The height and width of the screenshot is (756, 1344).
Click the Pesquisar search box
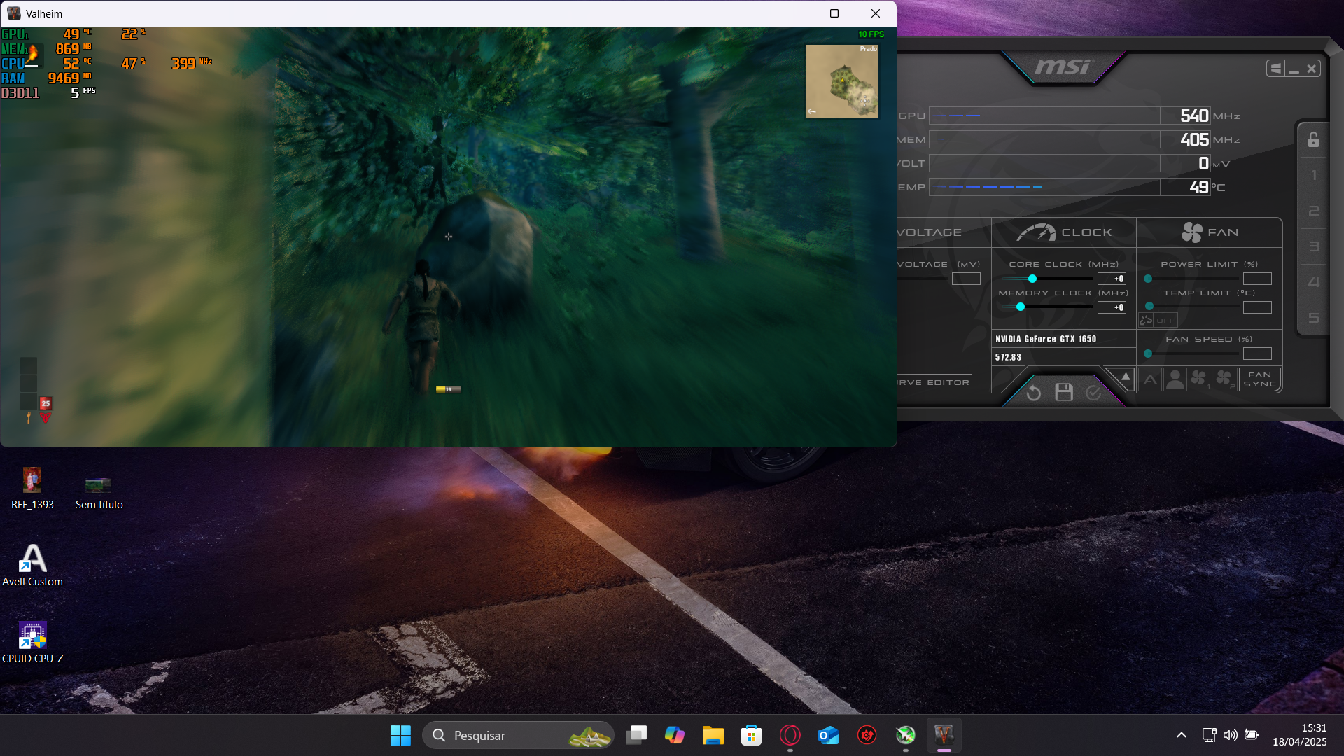[520, 735]
